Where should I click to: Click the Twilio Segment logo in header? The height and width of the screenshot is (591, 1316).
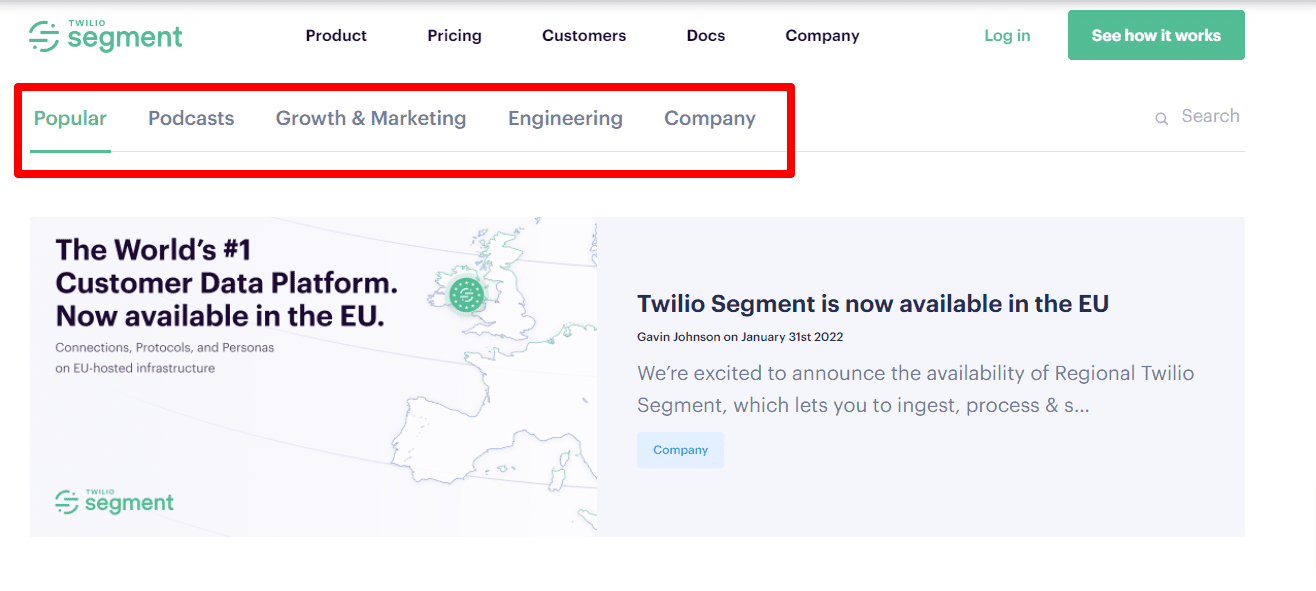(x=106, y=35)
